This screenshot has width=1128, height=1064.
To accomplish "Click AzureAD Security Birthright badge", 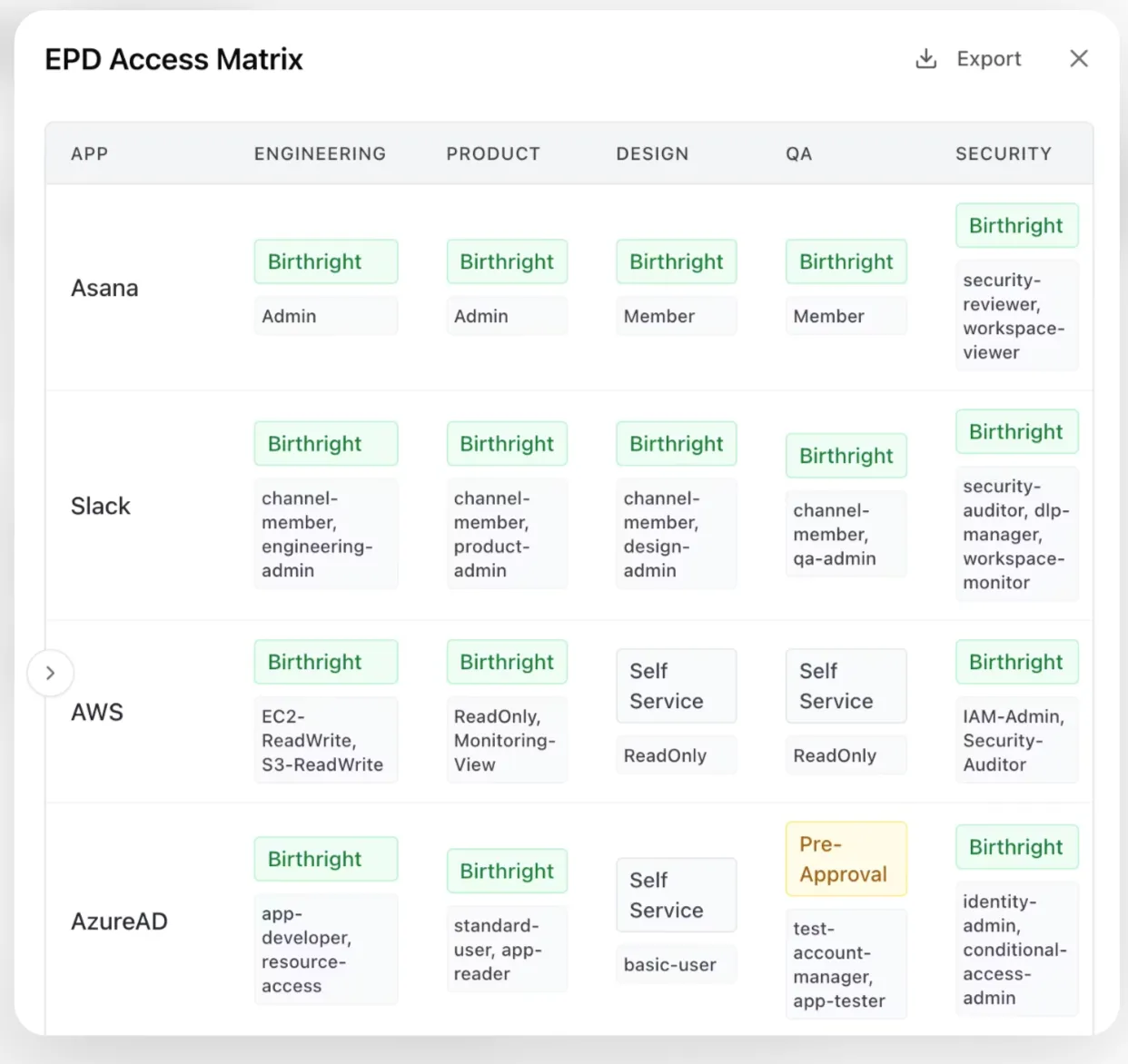I will tap(1017, 847).
